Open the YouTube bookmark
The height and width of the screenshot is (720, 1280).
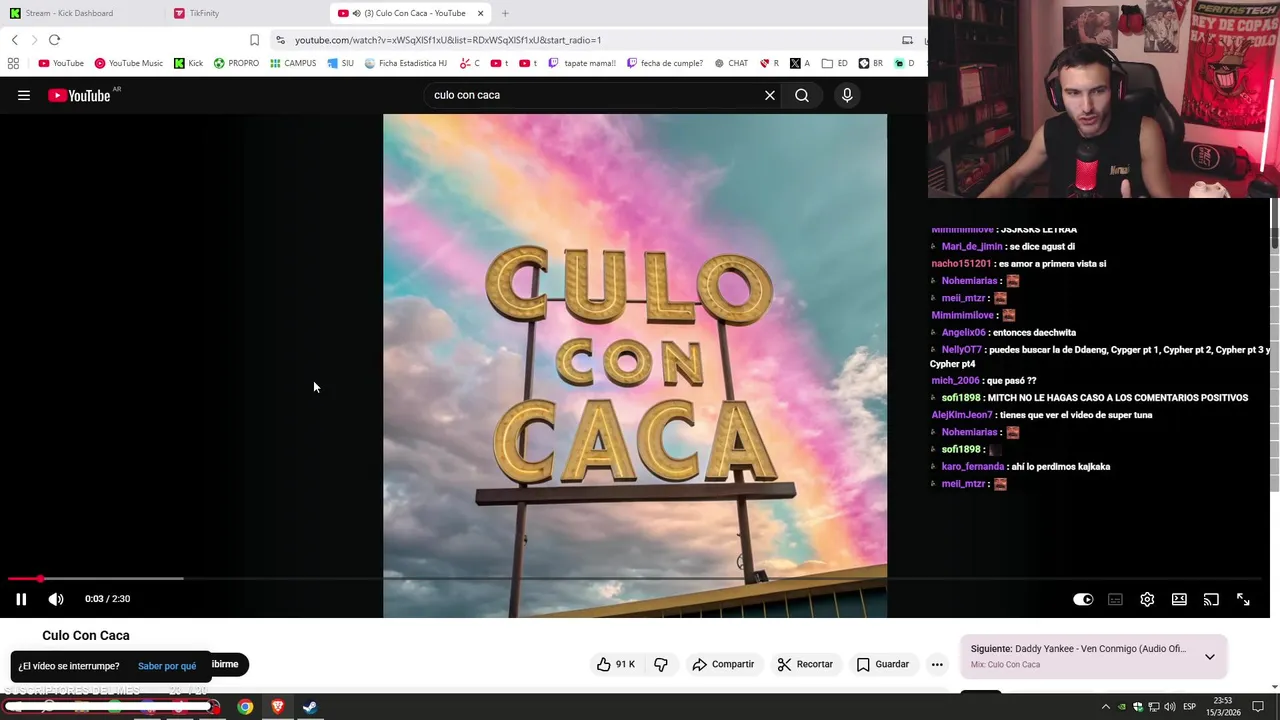coord(61,63)
